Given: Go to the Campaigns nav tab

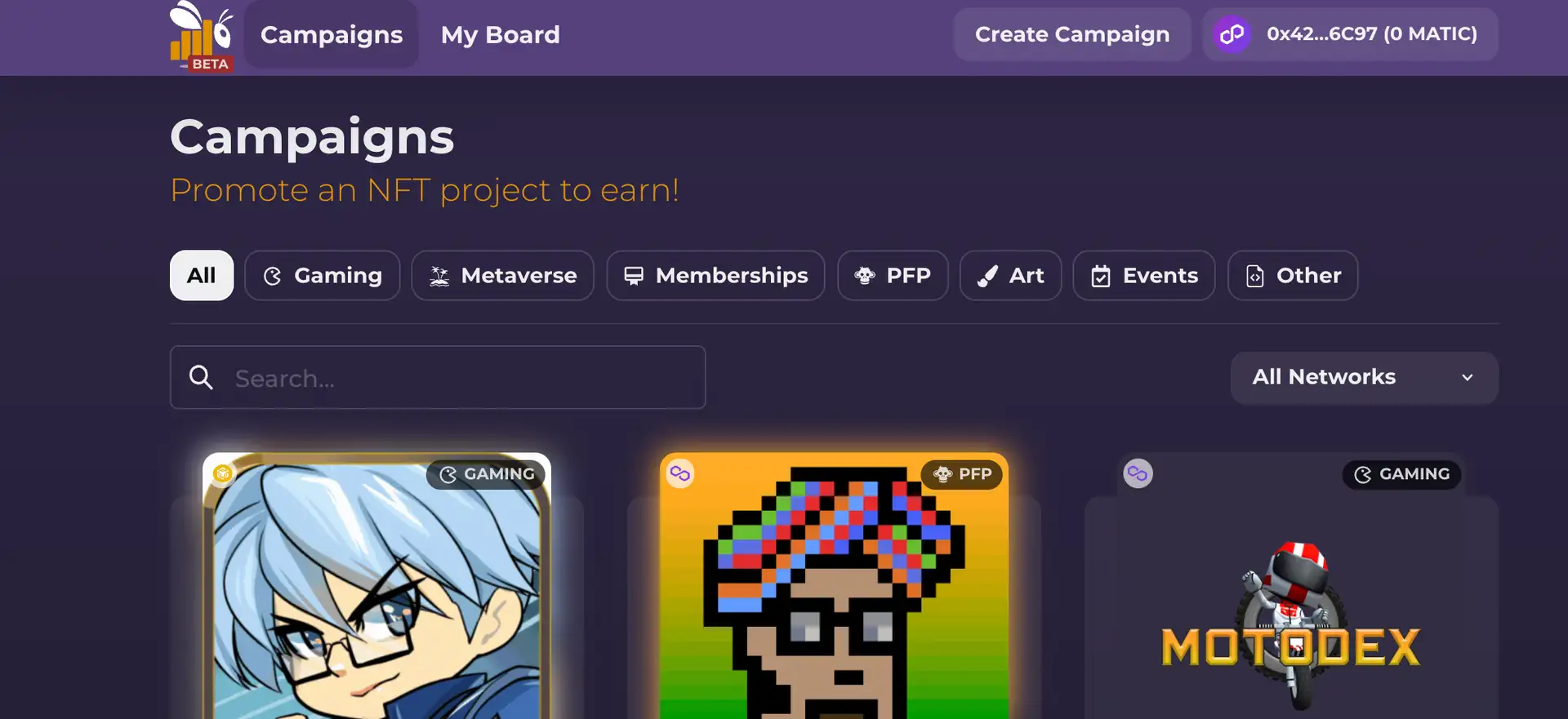Looking at the screenshot, I should coord(332,34).
